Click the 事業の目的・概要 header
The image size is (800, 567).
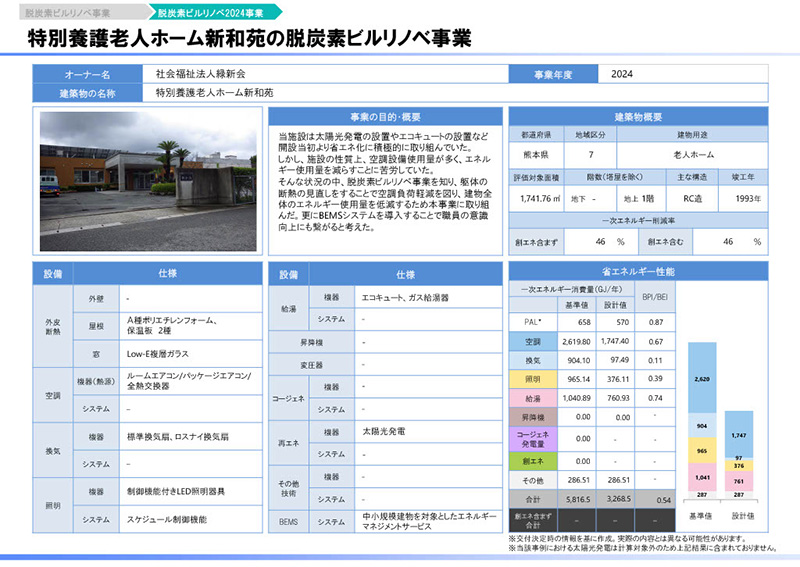[x=385, y=117]
